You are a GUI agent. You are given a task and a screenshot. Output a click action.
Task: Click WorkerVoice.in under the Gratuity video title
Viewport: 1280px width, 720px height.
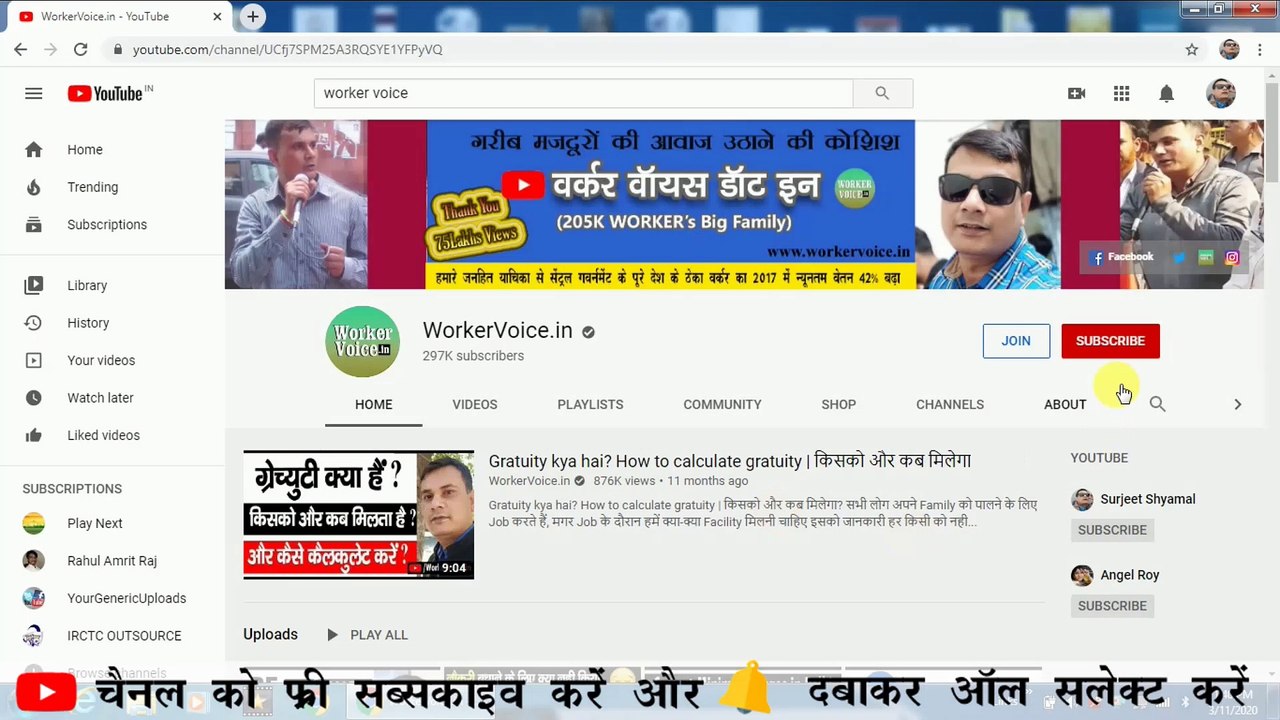[x=529, y=481]
